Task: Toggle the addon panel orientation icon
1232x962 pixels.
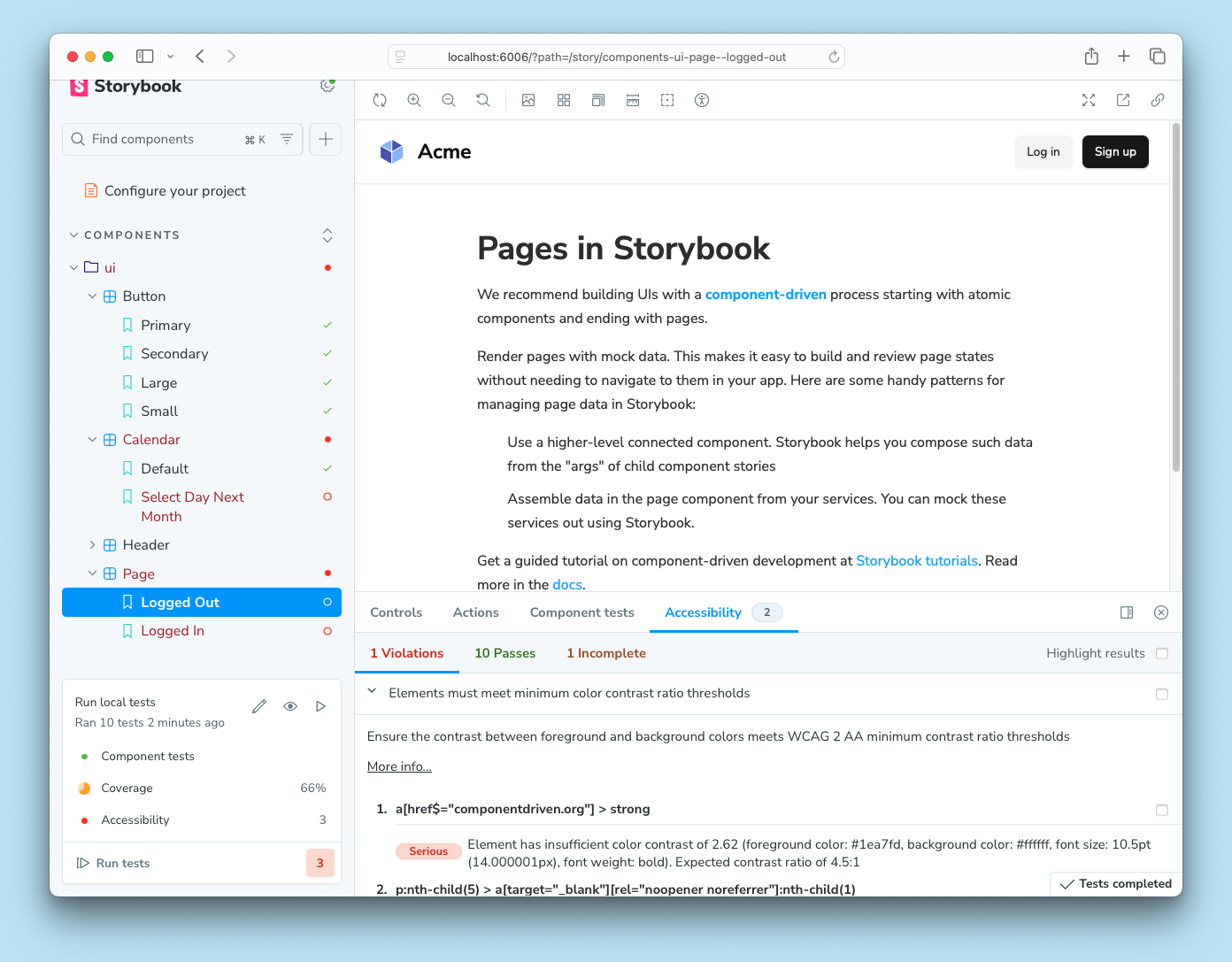Action: tap(1126, 612)
